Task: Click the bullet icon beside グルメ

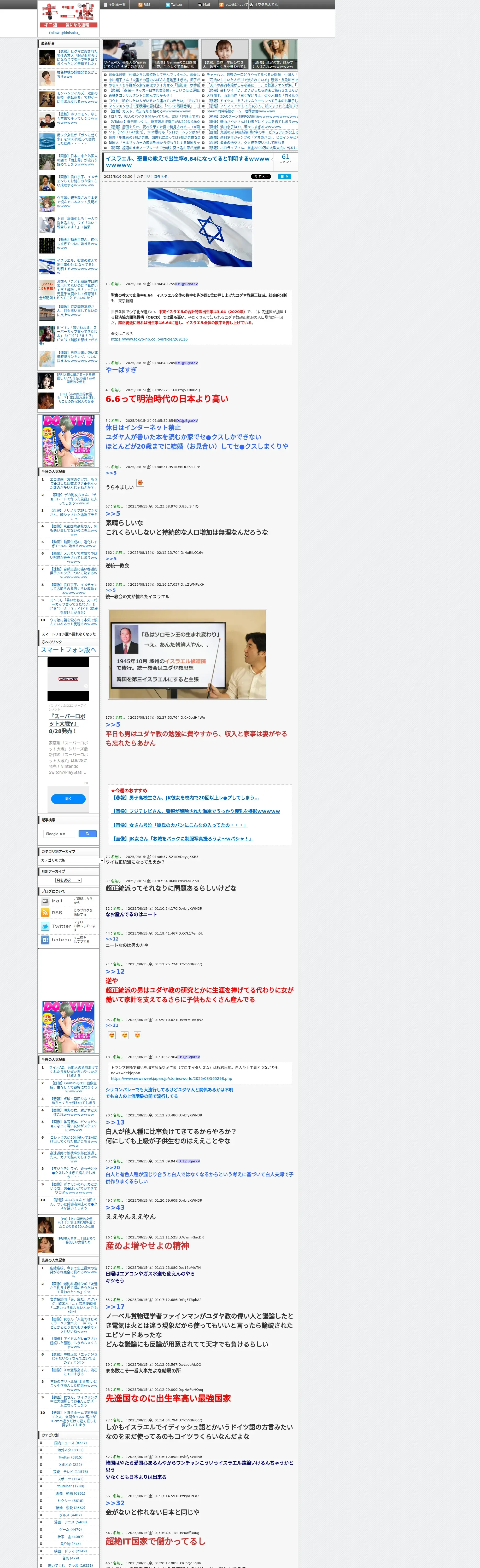Action: click(41, 1515)
